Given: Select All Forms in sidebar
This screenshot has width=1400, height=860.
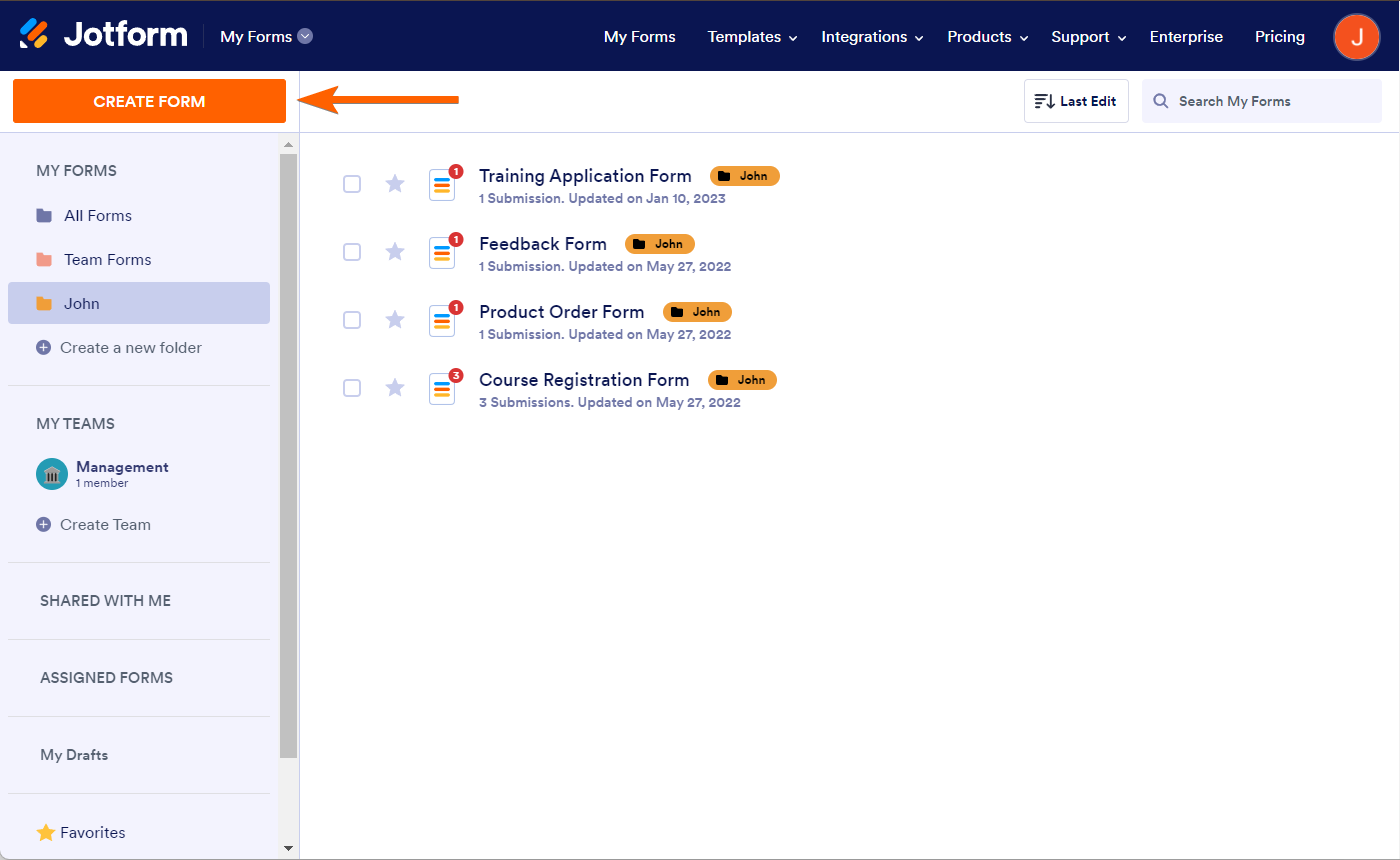Looking at the screenshot, I should 139,215.
